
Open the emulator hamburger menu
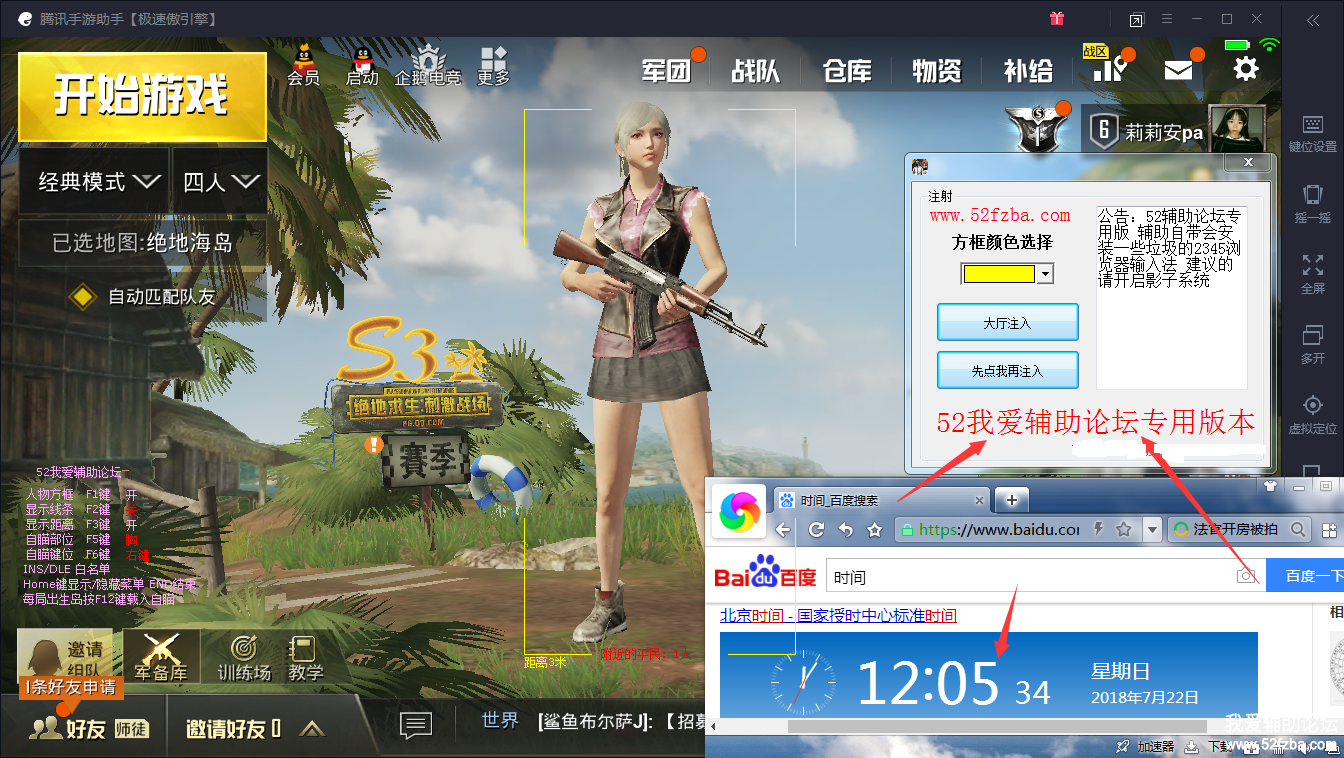pyautogui.click(x=1167, y=19)
